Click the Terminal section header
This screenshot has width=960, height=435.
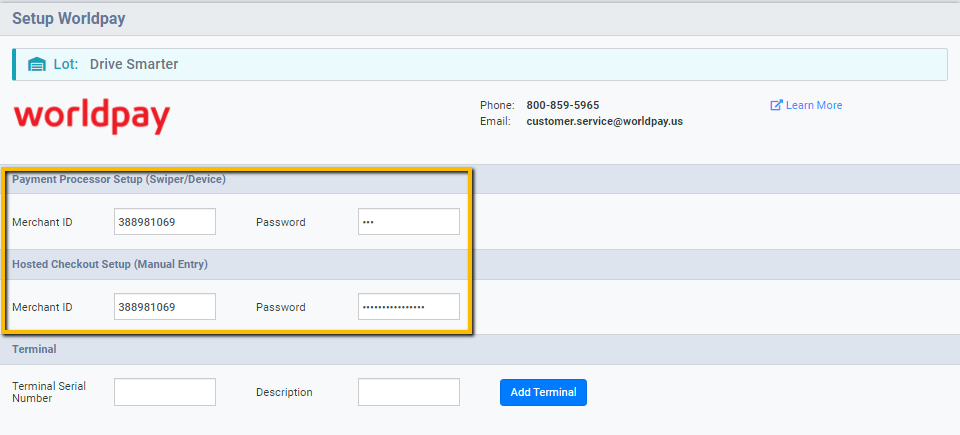click(34, 349)
